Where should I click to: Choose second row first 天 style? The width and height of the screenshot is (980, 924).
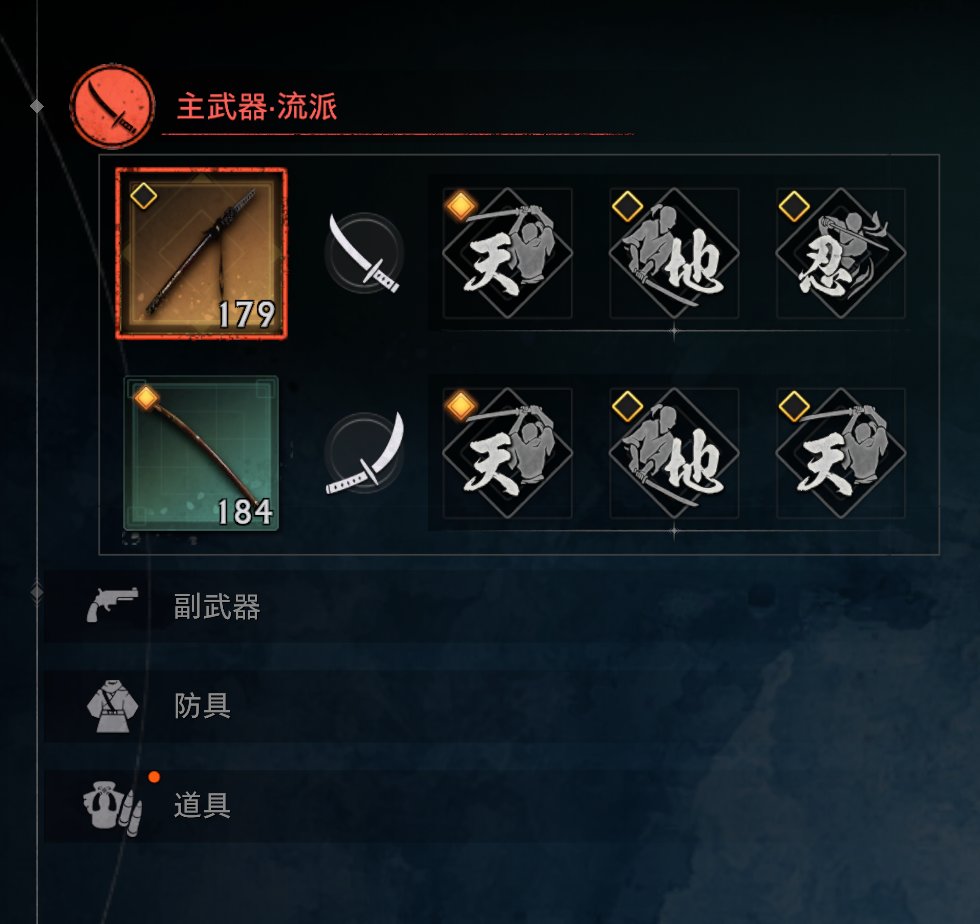click(507, 453)
